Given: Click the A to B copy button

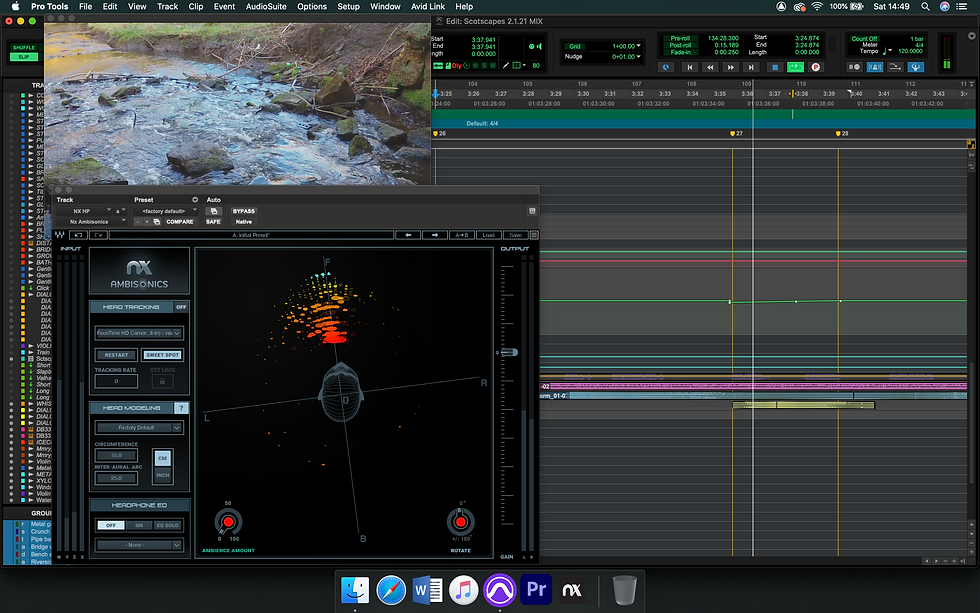Looking at the screenshot, I should click(461, 235).
